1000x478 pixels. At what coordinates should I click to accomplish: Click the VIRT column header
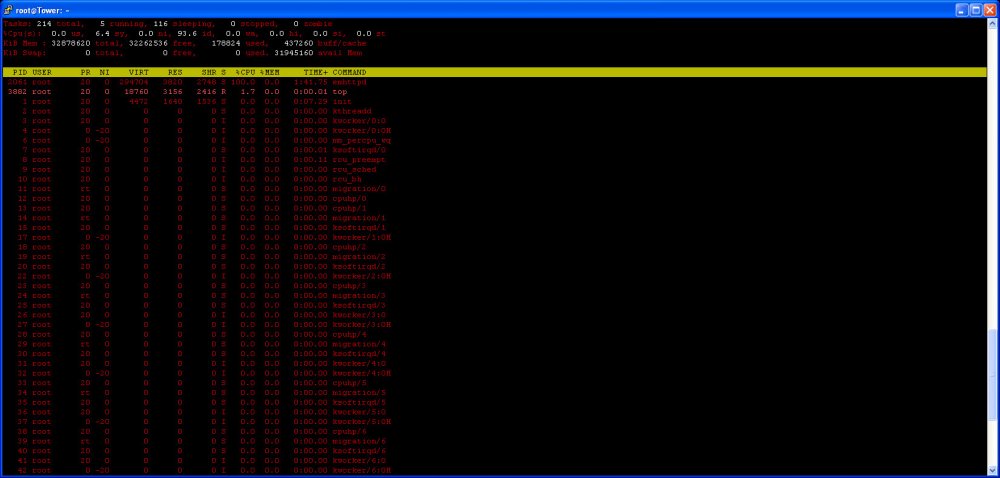click(138, 72)
